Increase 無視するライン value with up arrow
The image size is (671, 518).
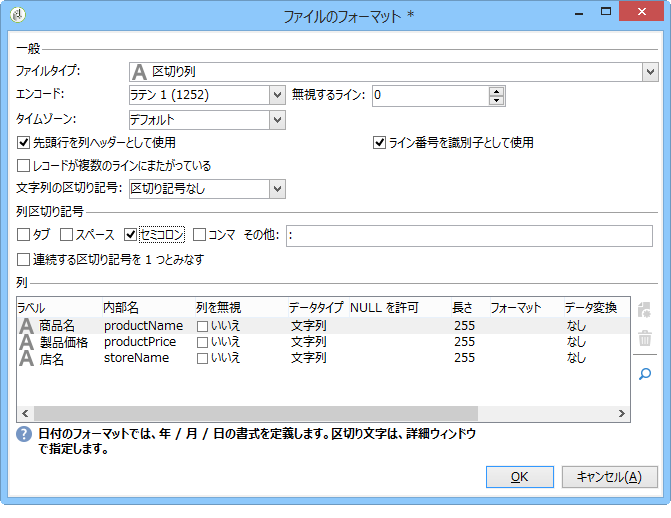(x=496, y=91)
